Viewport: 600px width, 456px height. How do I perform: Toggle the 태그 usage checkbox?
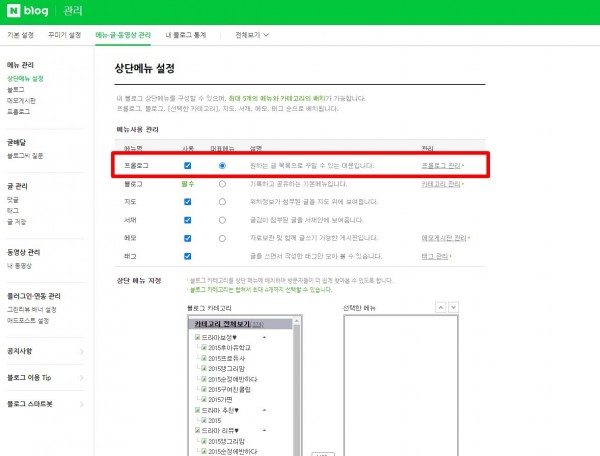click(x=187, y=257)
